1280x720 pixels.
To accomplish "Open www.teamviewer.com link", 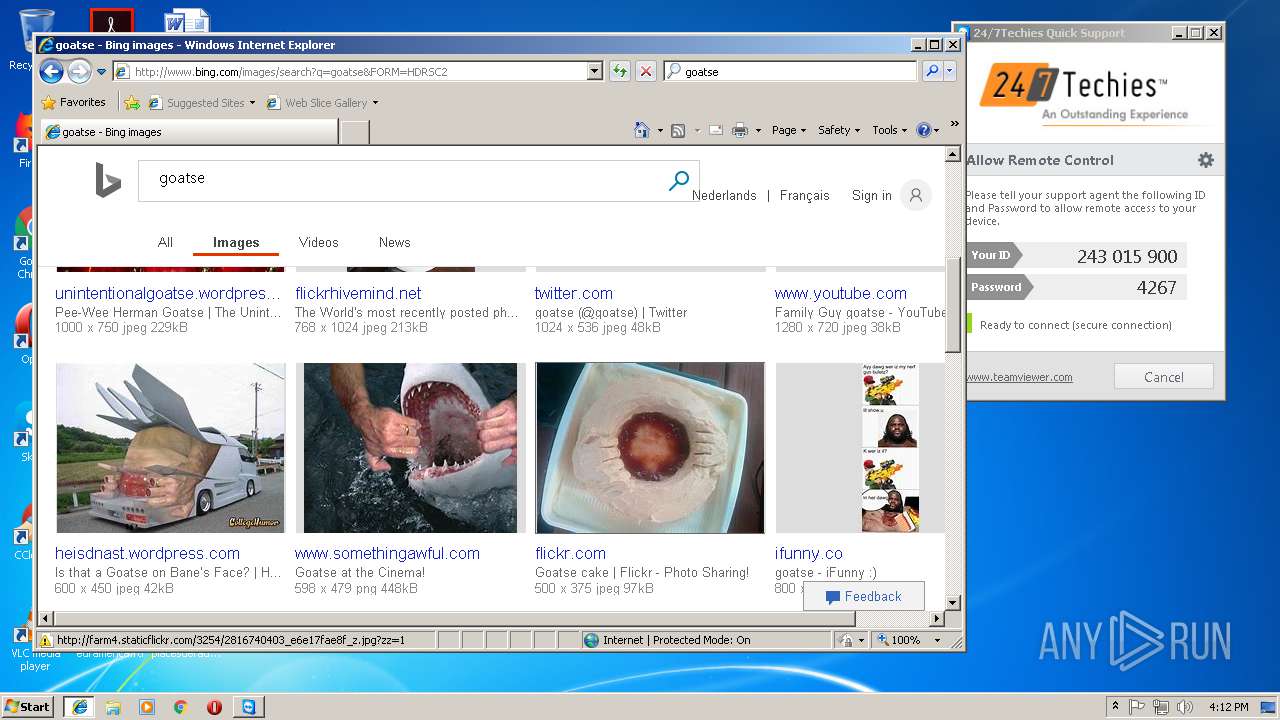I will tap(1019, 377).
